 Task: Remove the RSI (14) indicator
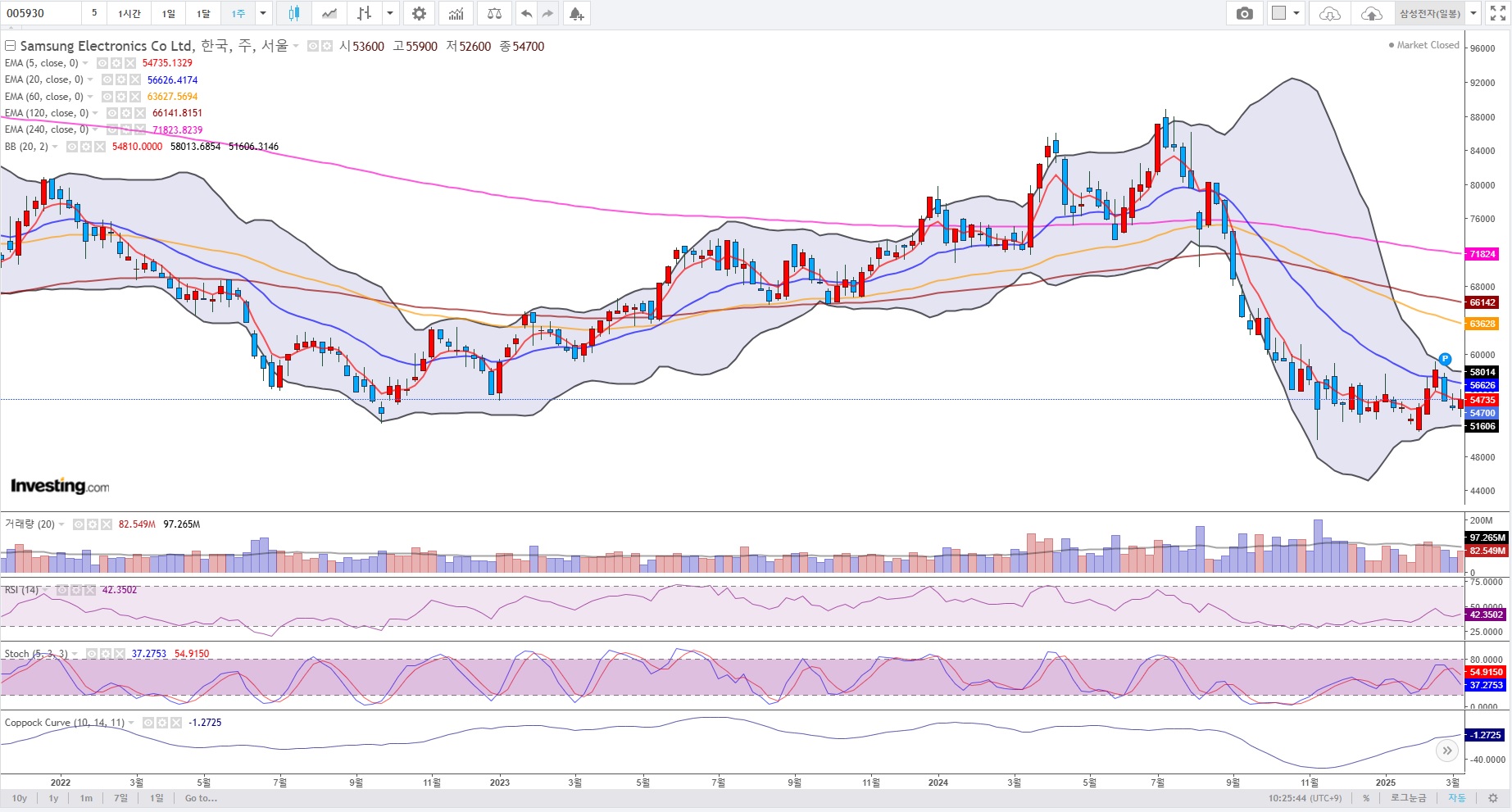[89, 590]
